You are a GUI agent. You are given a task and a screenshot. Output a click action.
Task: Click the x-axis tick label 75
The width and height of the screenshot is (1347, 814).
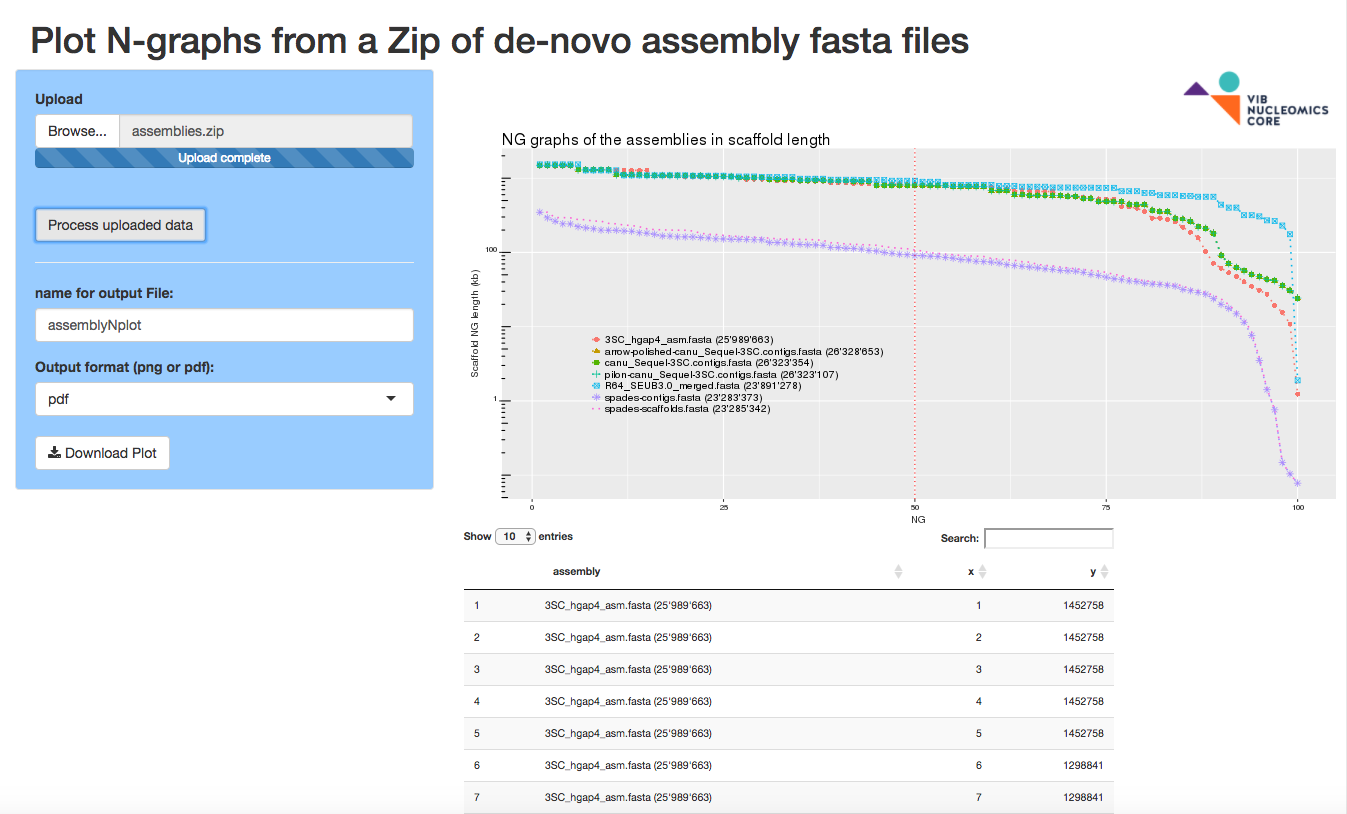click(x=1107, y=508)
